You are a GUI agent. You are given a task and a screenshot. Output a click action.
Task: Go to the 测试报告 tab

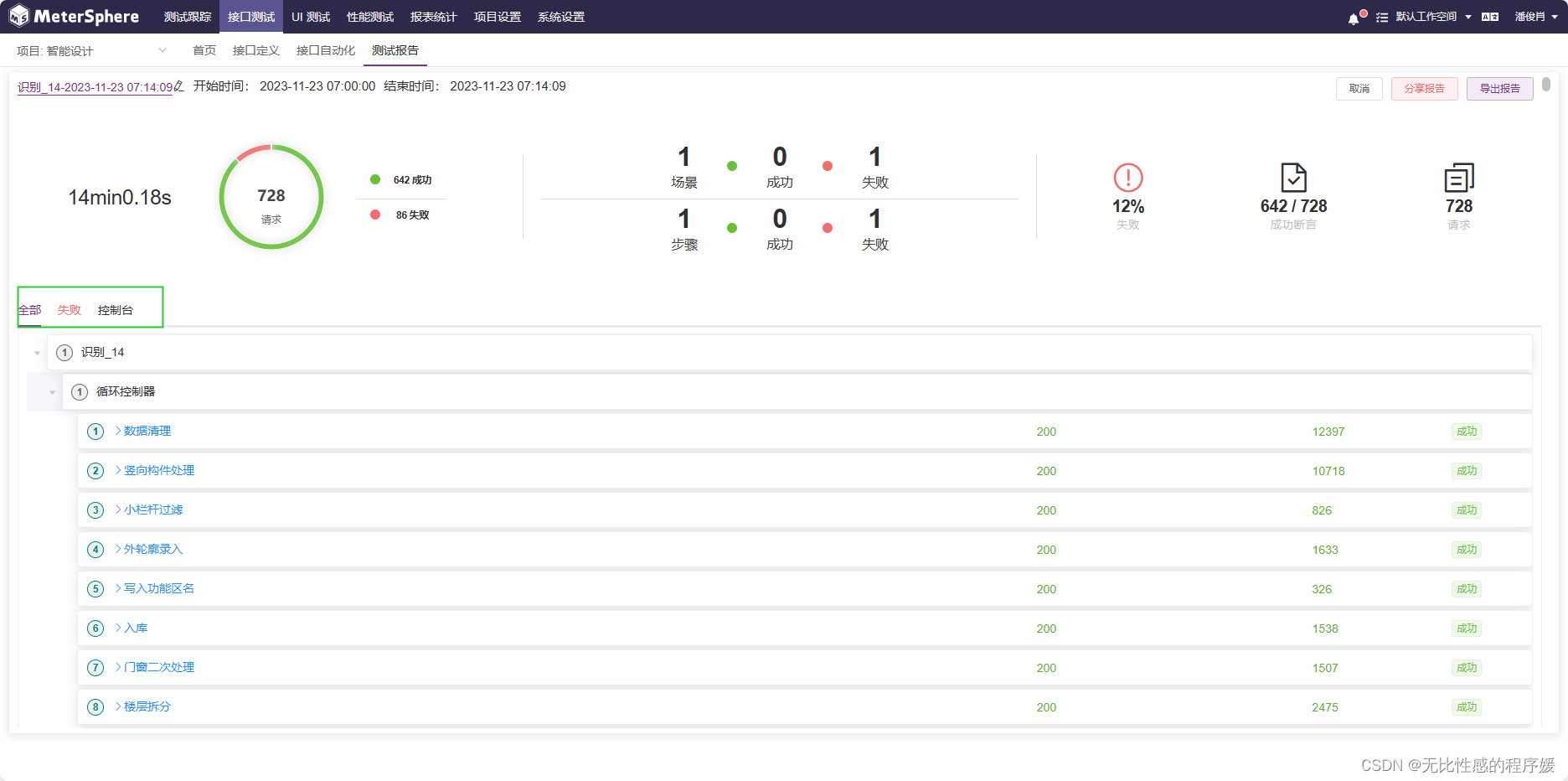[x=395, y=50]
